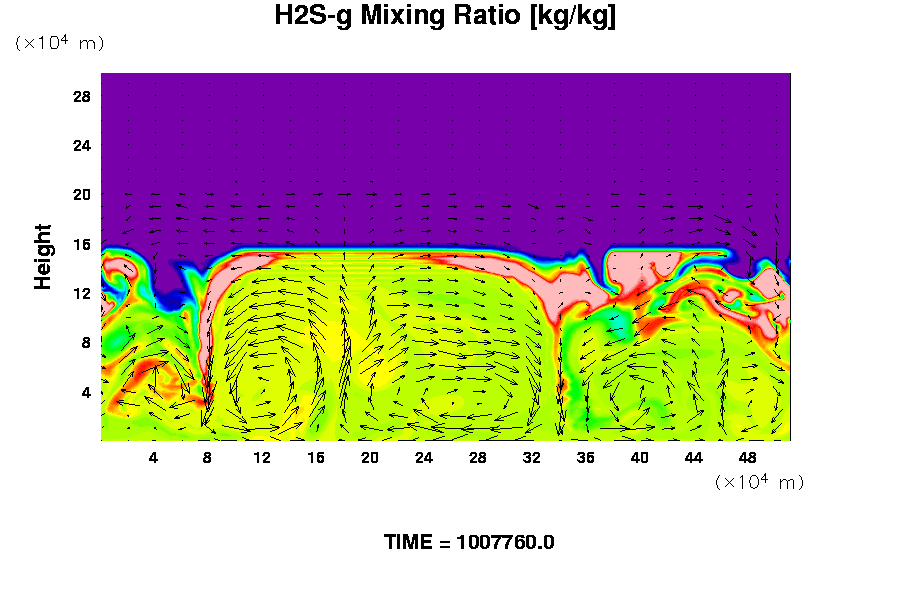Click the 12 tick on the horizontal axis
This screenshot has width=900, height=600.
[262, 458]
